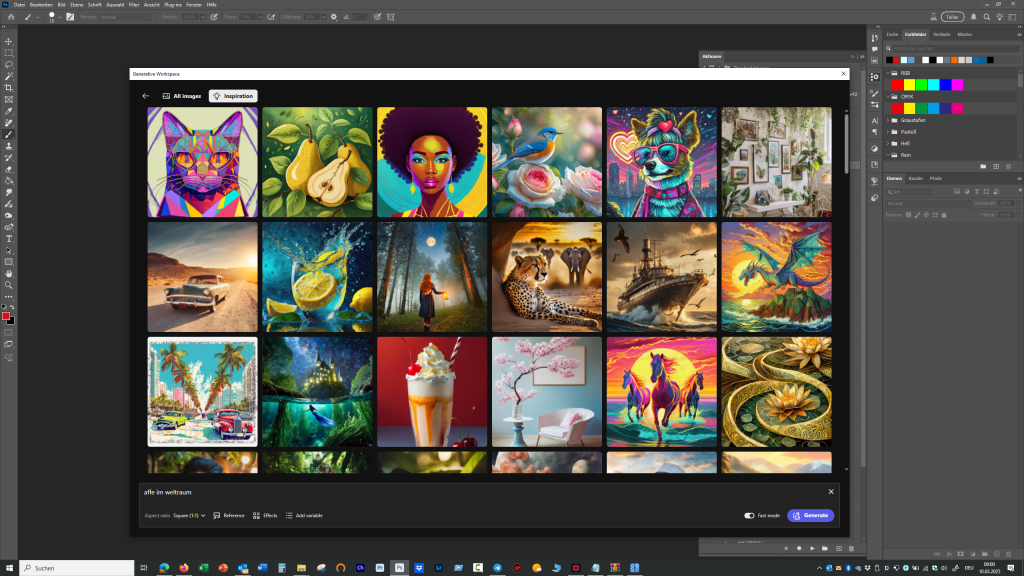Collapse the RGB swatch group

[889, 73]
